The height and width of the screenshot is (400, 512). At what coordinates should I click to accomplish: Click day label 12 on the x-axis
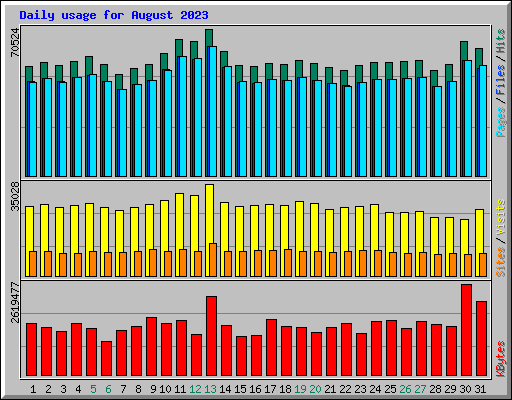point(195,389)
